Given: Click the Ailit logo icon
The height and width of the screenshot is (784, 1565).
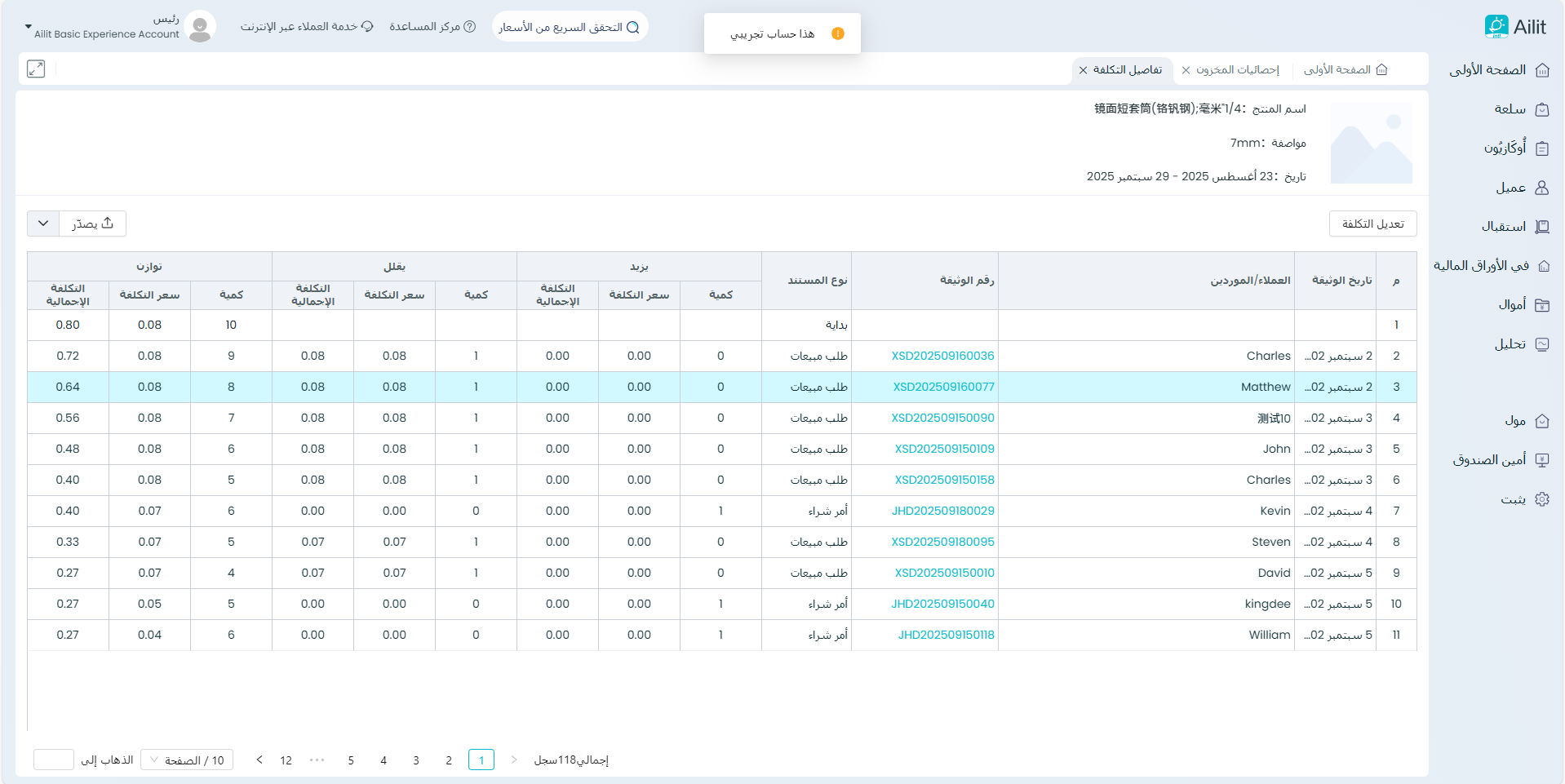Looking at the screenshot, I should [x=1496, y=27].
